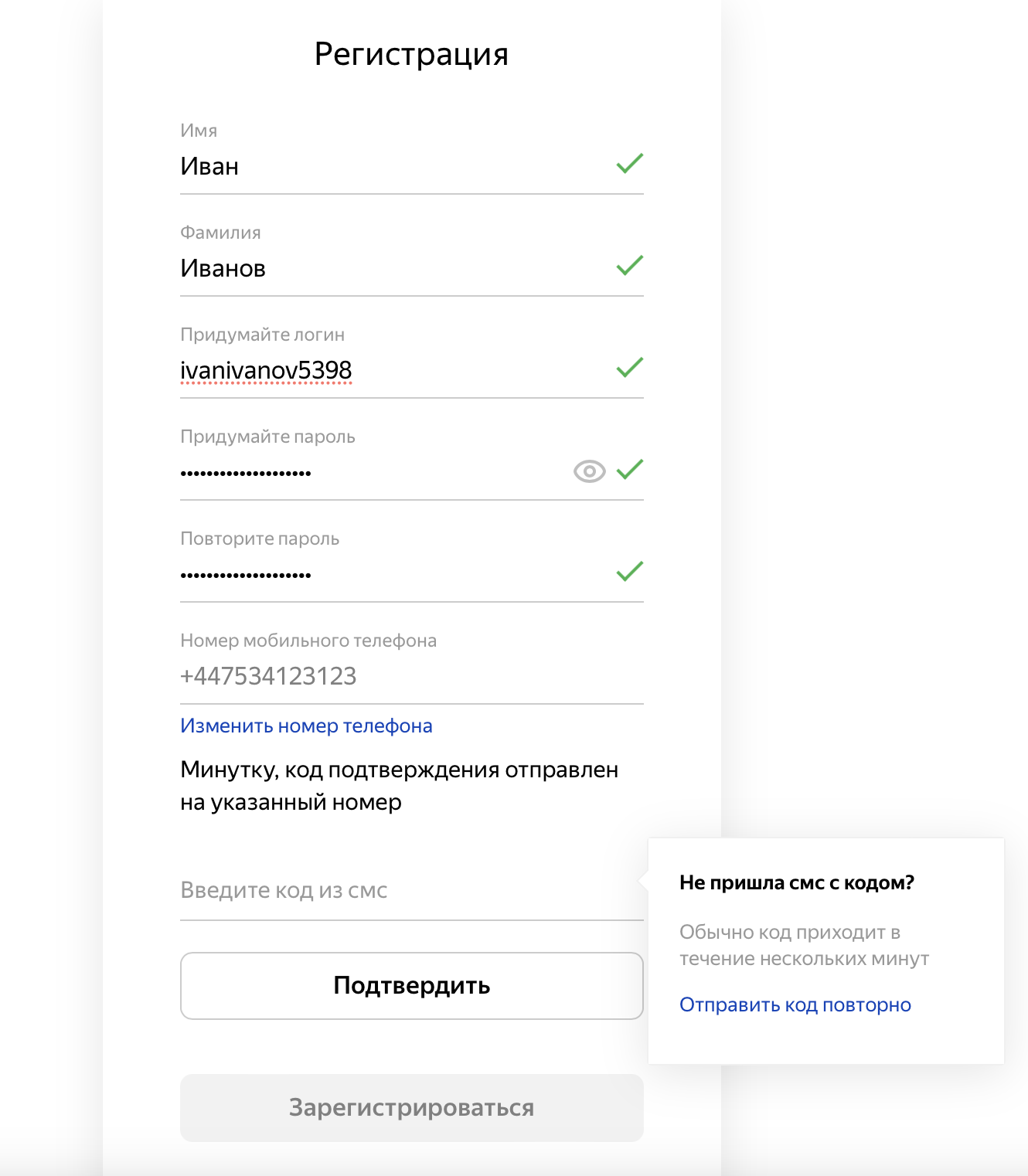Click the 'Не пришла смс с кодом?' heading
The height and width of the screenshot is (1176, 1028).
click(x=797, y=883)
